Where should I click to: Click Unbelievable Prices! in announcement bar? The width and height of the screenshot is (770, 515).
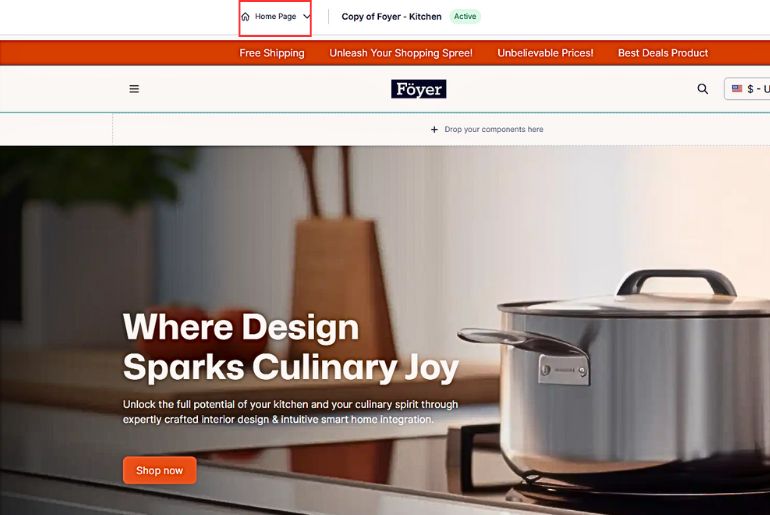click(x=545, y=53)
